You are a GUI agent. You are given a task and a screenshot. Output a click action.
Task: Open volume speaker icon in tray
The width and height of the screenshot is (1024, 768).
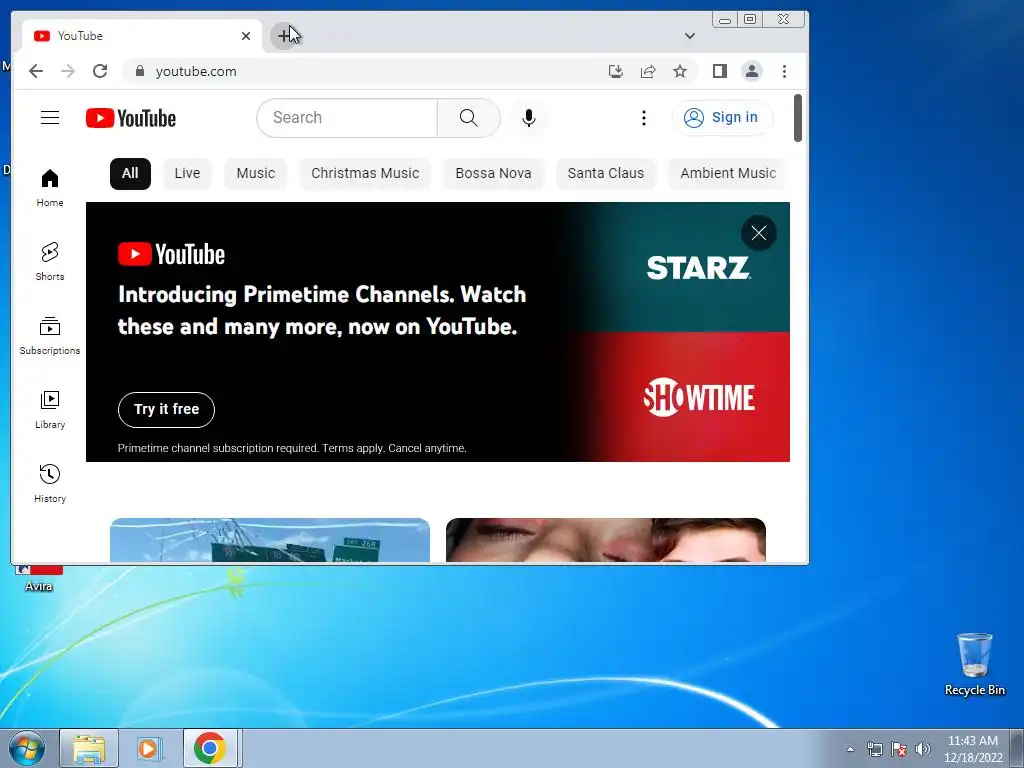pos(923,749)
